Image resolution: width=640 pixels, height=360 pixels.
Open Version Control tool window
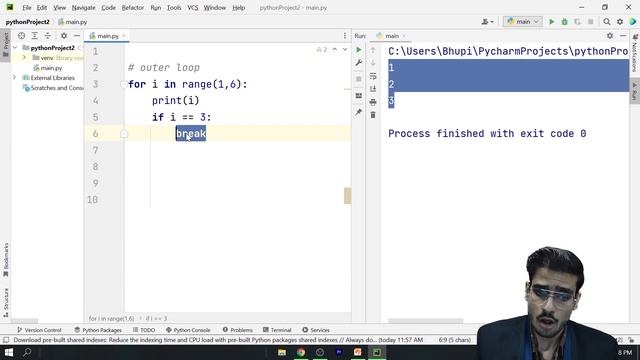[39, 330]
